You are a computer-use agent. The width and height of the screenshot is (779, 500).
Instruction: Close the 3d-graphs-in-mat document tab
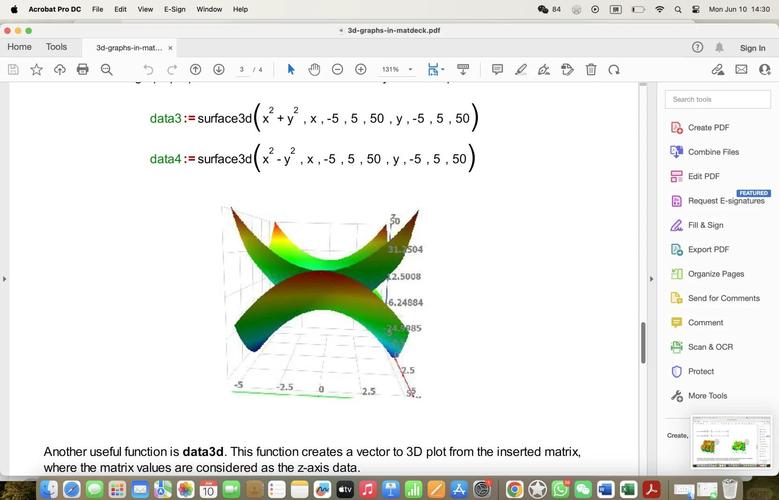(170, 47)
